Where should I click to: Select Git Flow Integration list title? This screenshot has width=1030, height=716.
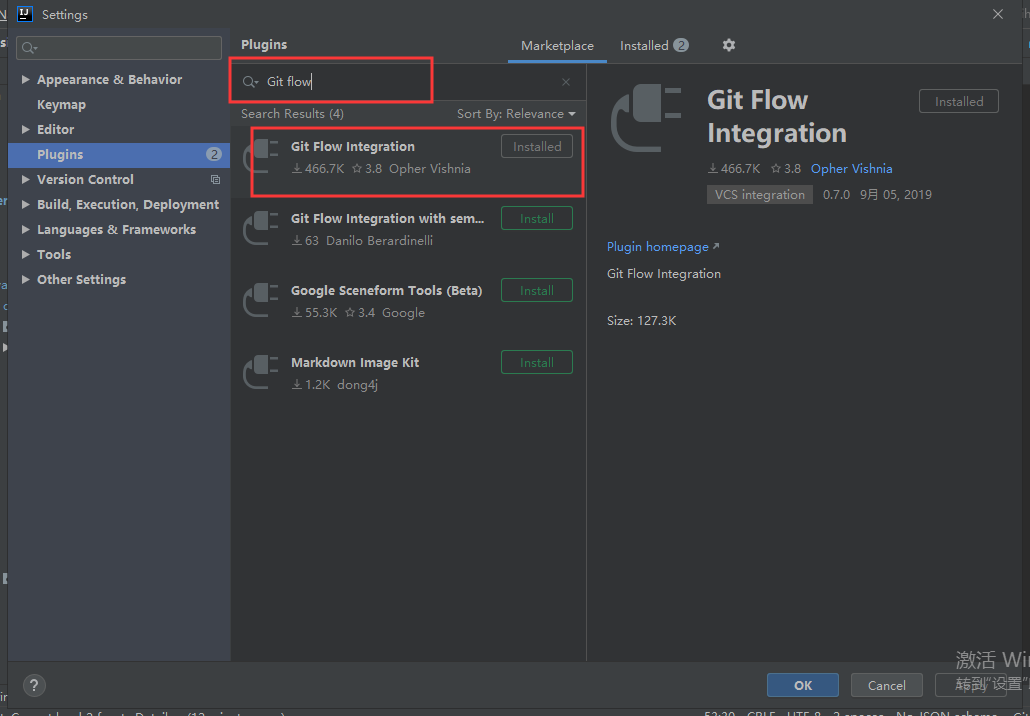[x=353, y=146]
